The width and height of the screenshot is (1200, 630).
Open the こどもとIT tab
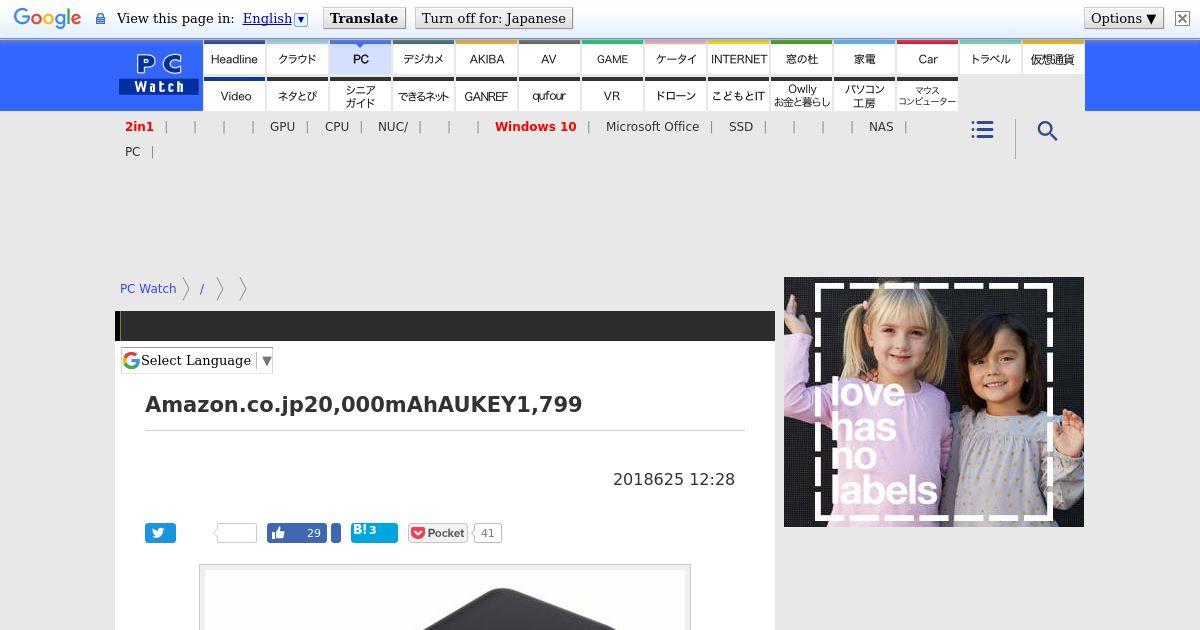click(738, 95)
